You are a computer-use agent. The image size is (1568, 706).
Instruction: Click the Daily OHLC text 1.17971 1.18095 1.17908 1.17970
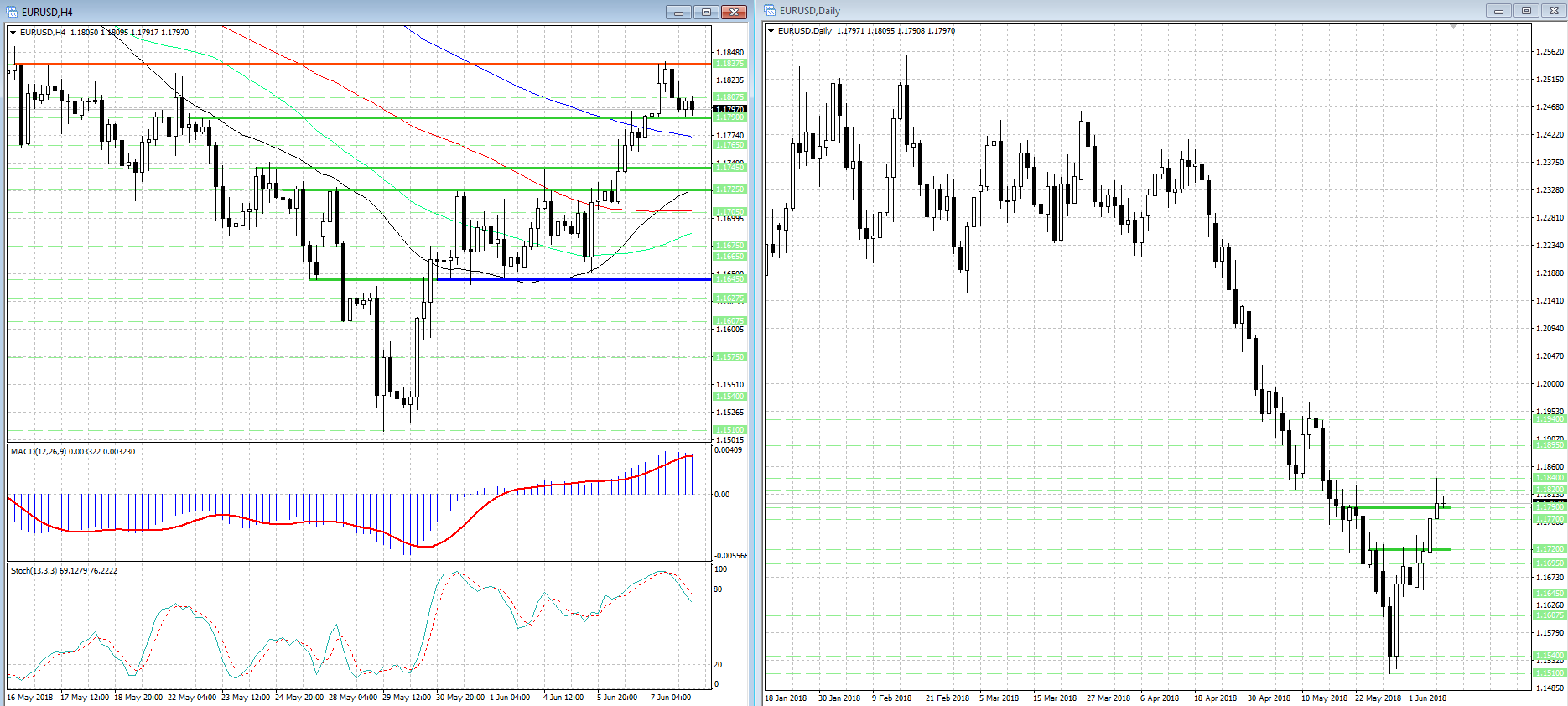click(896, 31)
